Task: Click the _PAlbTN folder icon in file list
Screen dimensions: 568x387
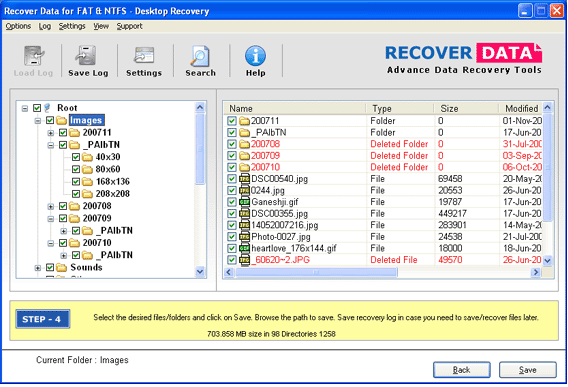Action: point(245,133)
